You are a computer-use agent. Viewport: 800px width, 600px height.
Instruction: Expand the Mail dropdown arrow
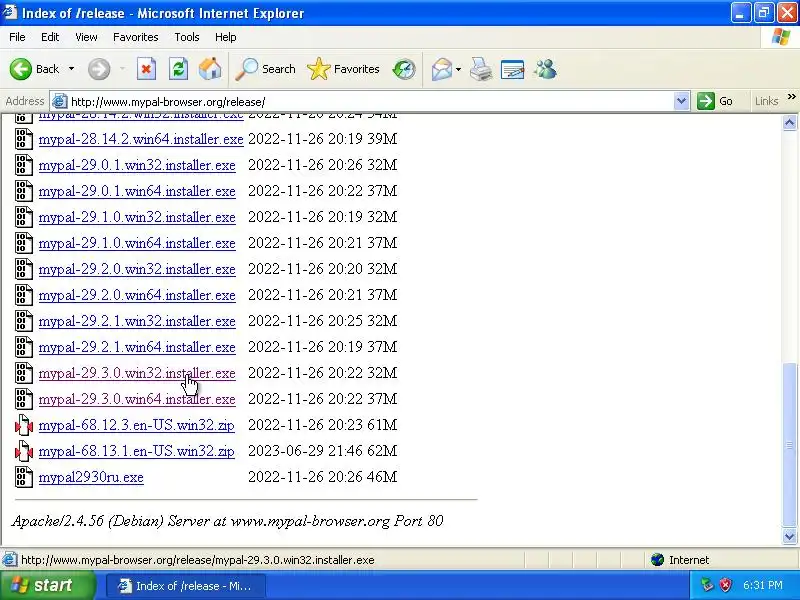(x=458, y=69)
